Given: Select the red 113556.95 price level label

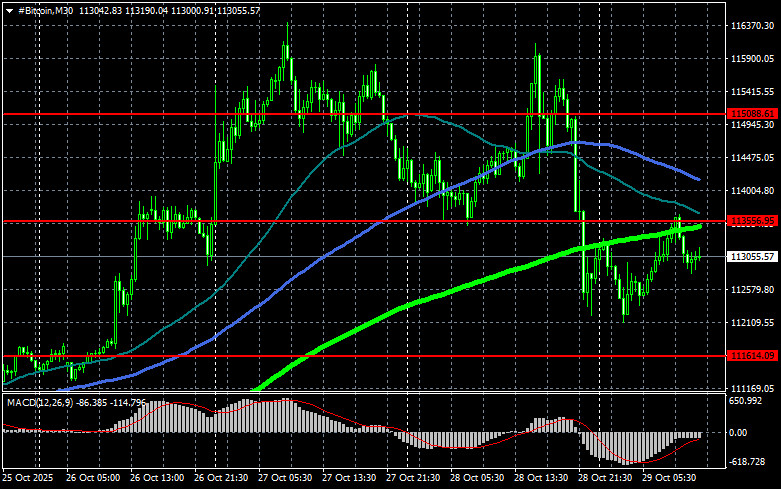Looking at the screenshot, I should (x=752, y=221).
